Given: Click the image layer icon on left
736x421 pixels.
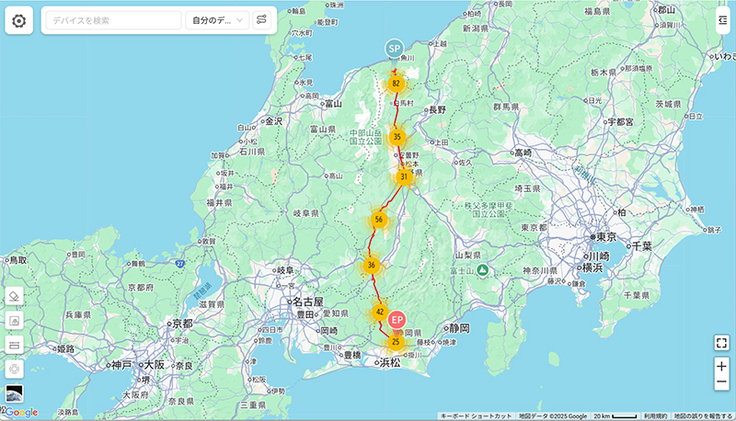Looking at the screenshot, I should 14,320.
